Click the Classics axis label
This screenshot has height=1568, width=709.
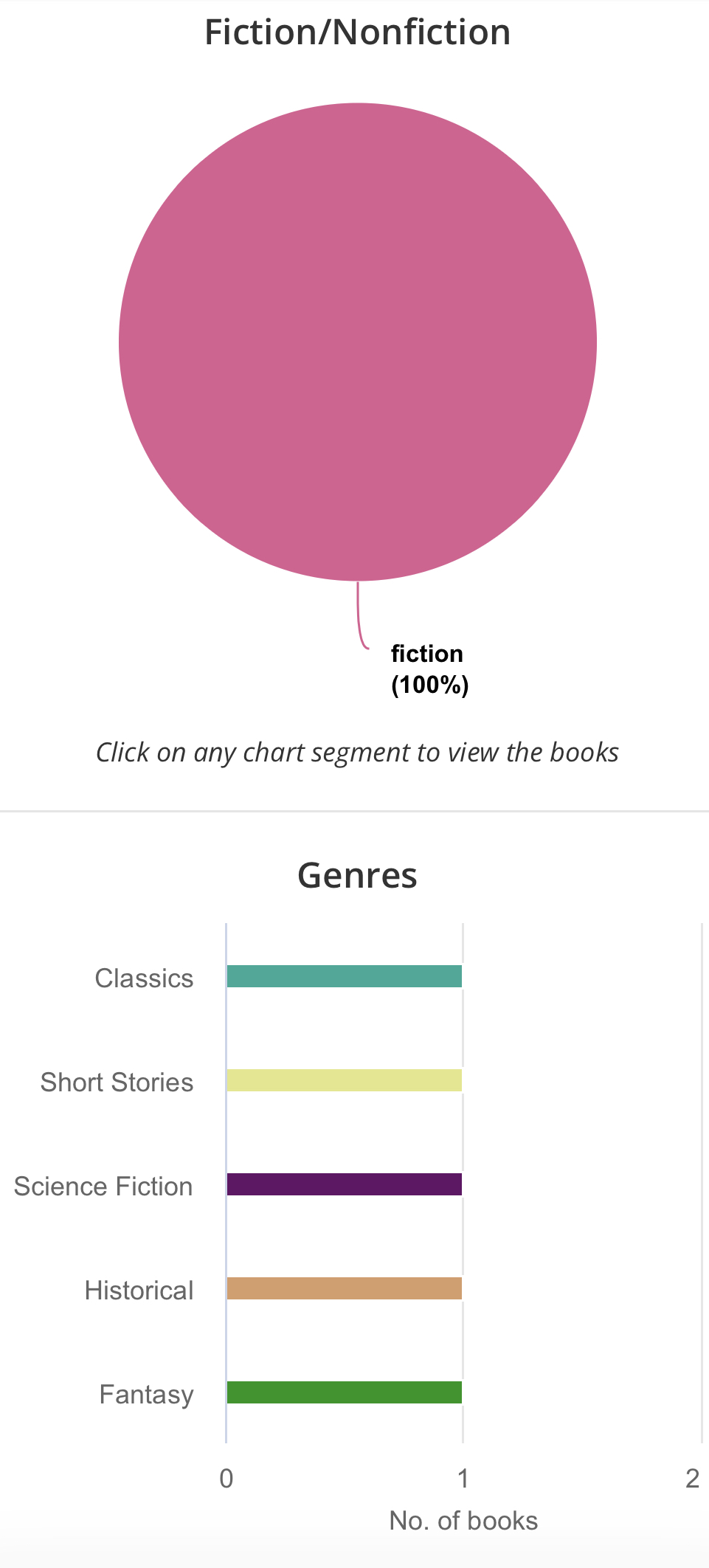tap(144, 978)
